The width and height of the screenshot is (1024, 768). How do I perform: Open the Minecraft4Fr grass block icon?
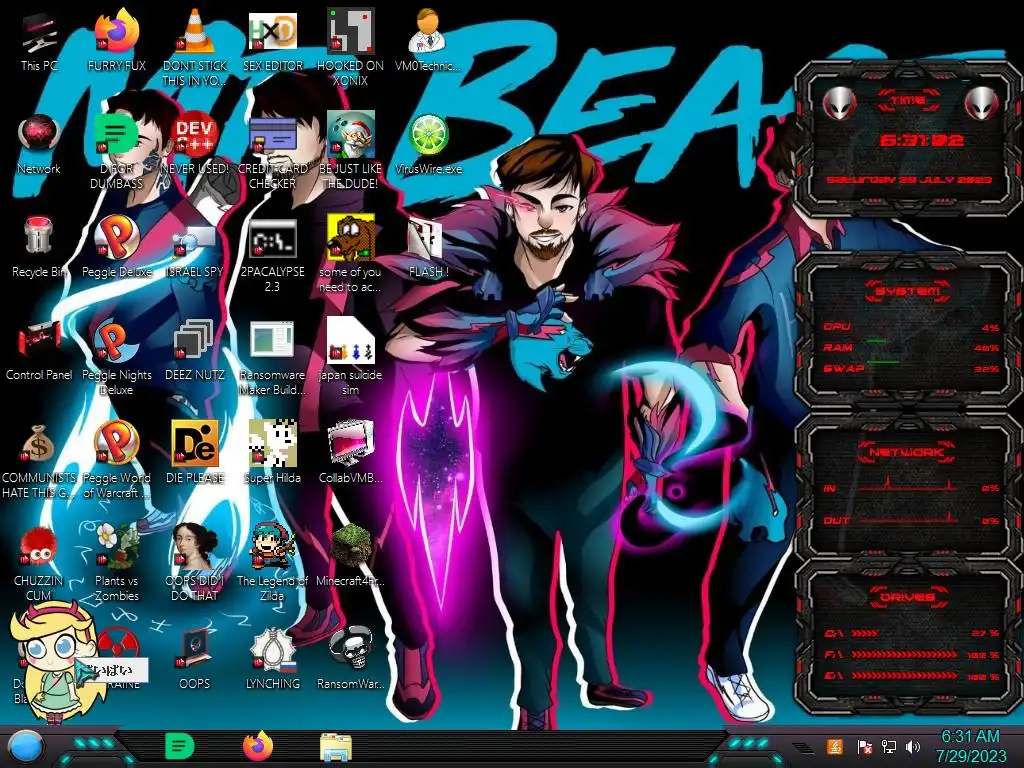[x=351, y=547]
